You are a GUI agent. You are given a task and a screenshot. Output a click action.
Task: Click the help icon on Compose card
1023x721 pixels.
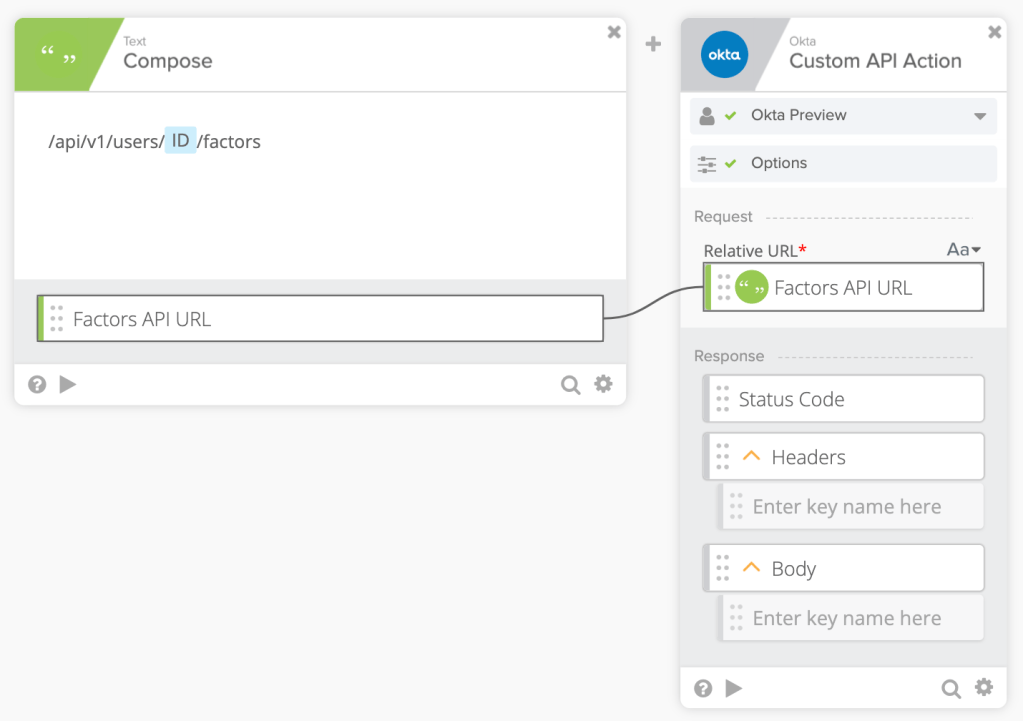[x=37, y=384]
